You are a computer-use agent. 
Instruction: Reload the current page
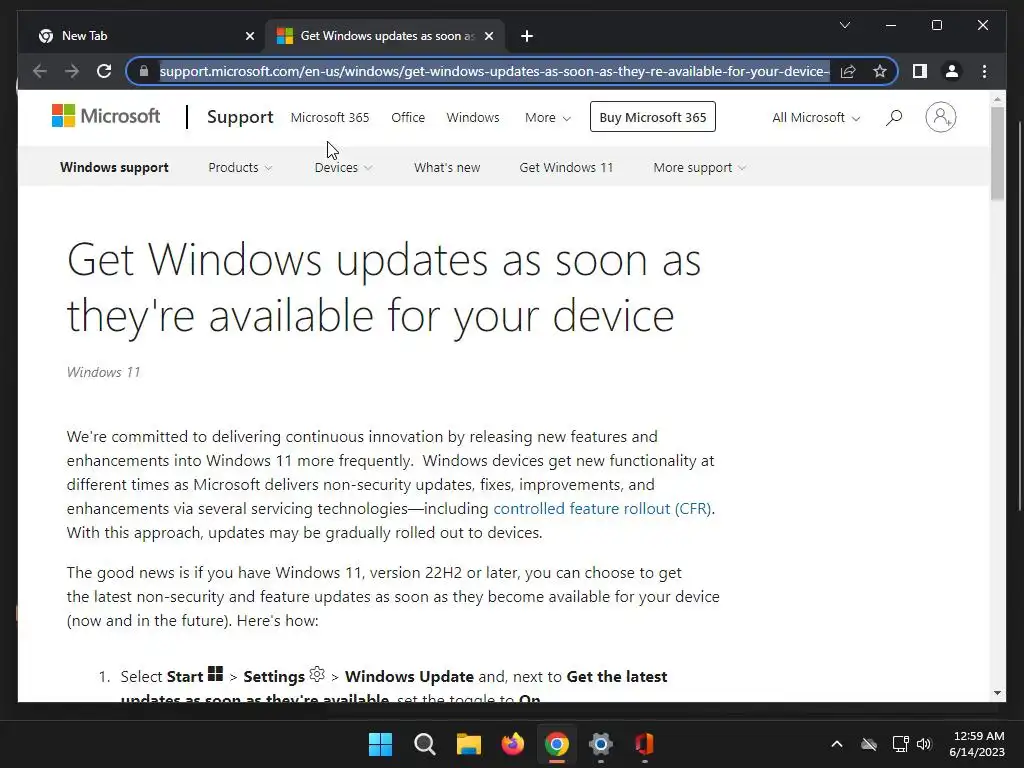point(104,71)
